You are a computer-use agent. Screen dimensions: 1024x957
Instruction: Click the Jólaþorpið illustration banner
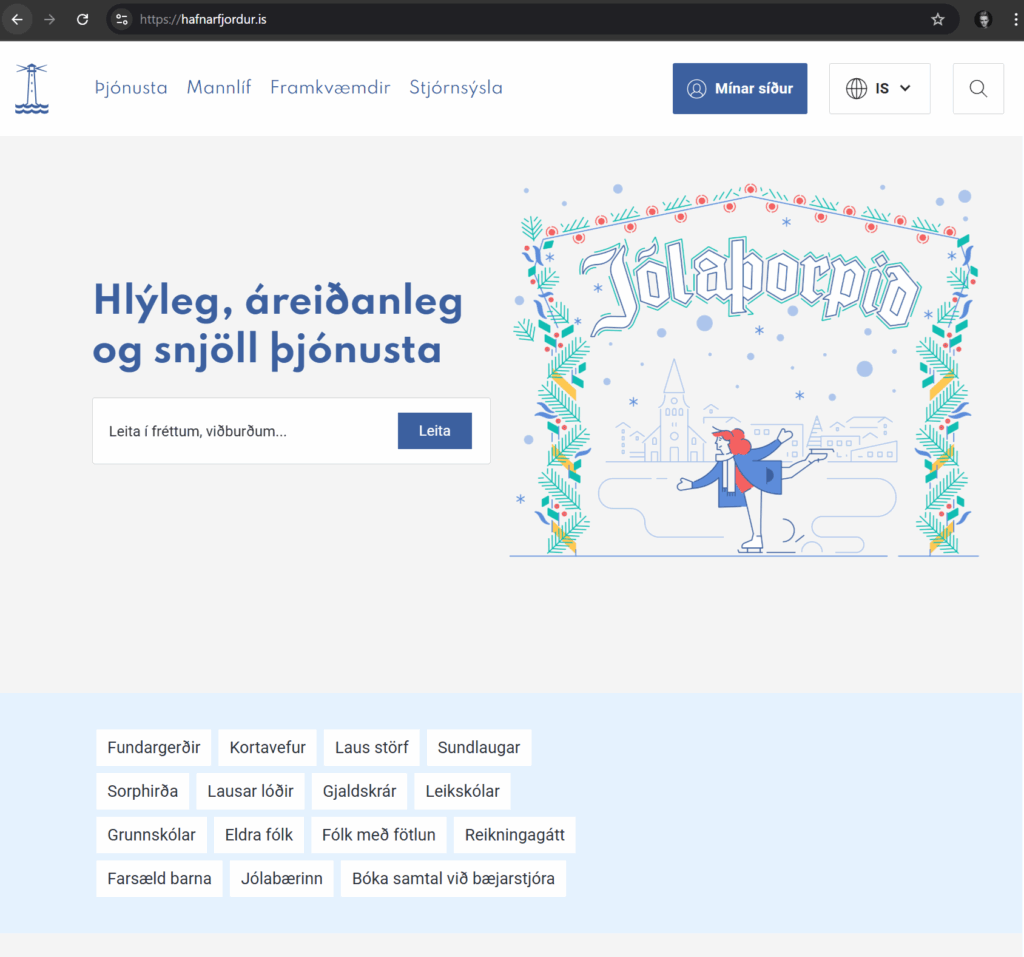[x=744, y=370]
